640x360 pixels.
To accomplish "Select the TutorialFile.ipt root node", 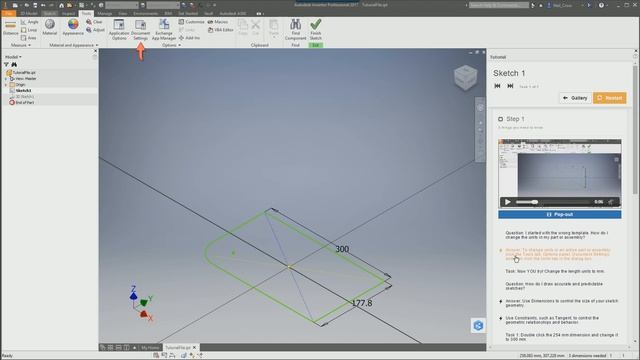I will (x=21, y=72).
